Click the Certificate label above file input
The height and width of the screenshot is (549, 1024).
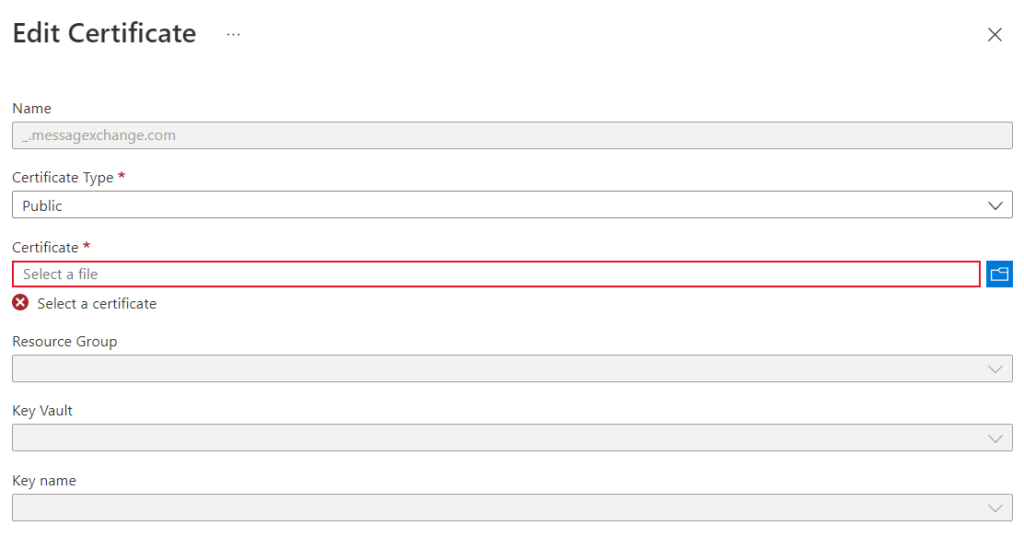45,247
